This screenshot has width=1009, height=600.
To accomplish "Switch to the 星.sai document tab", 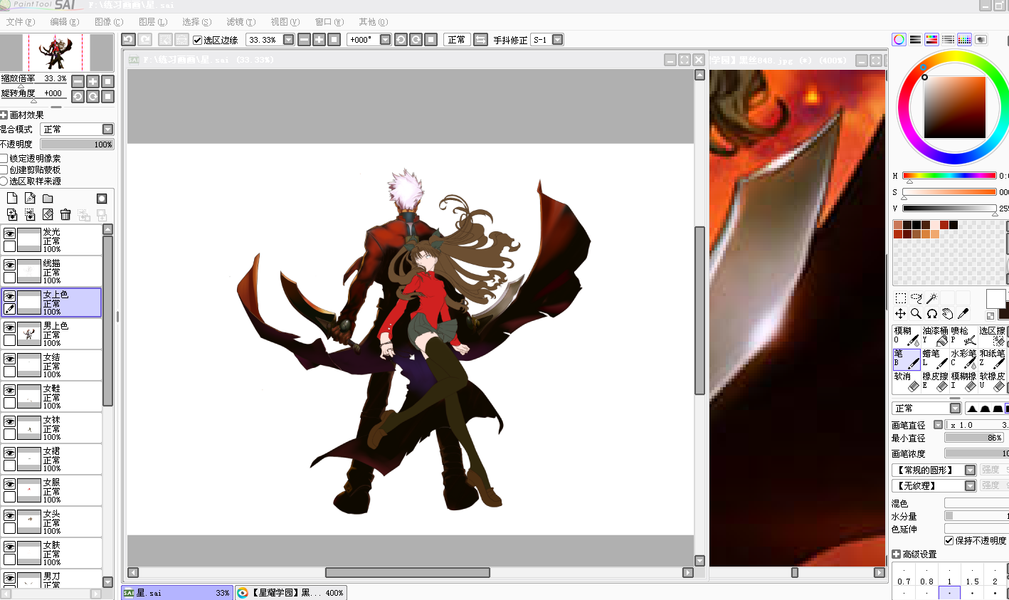I will click(x=177, y=593).
